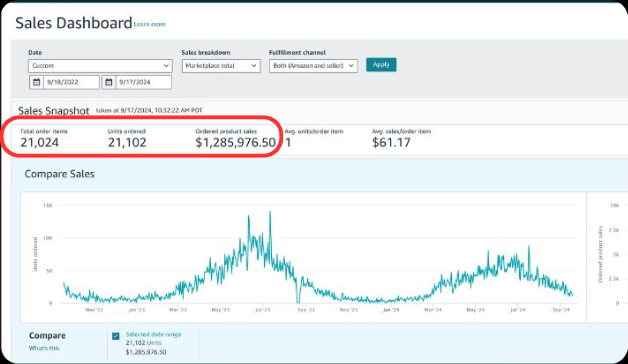Click the Compare Sales heading
628x364 pixels.
60,174
